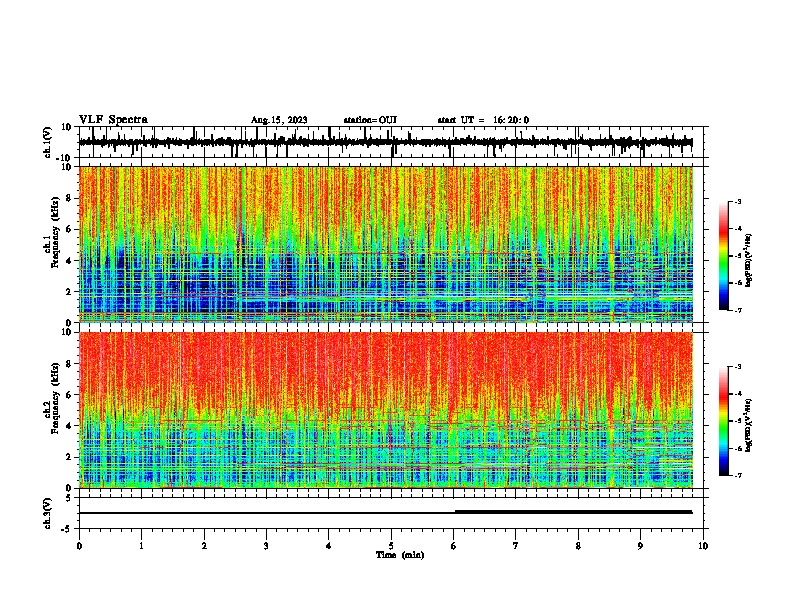The width and height of the screenshot is (792, 612).
Task: Click the ch.2 frequency axis 6 kHz tick label
Action: click(70, 394)
